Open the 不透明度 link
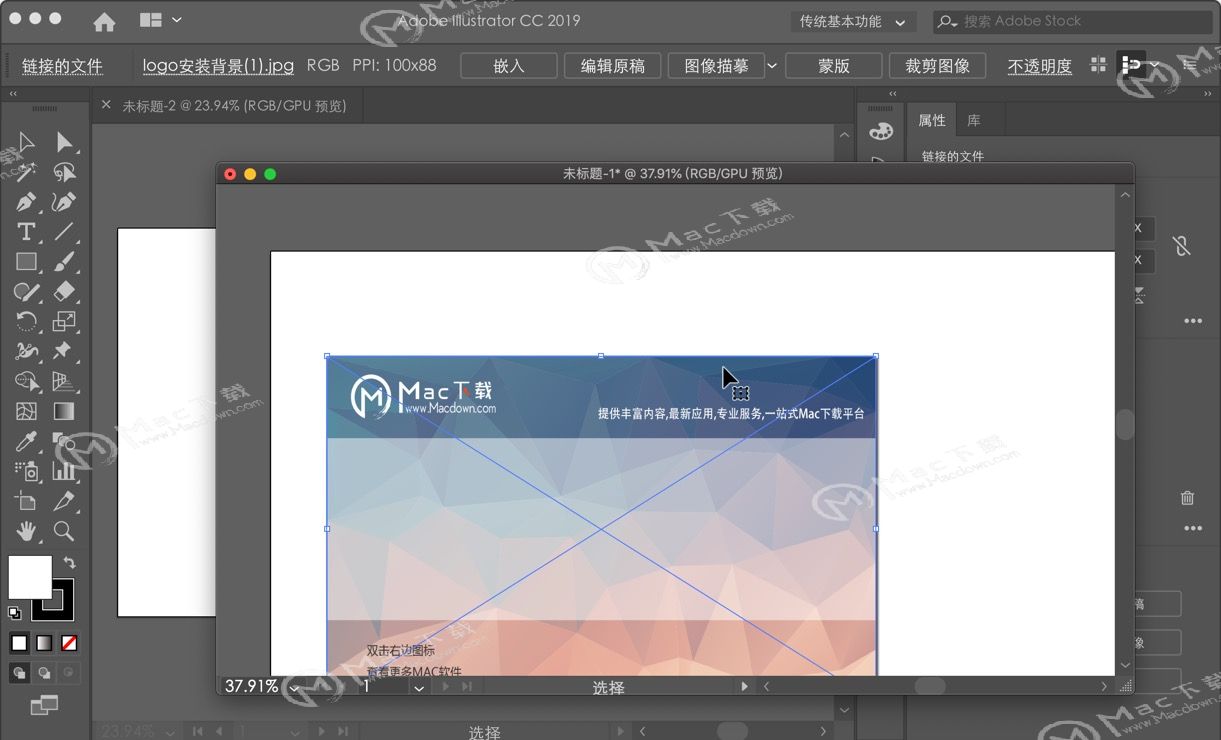 [x=1040, y=66]
